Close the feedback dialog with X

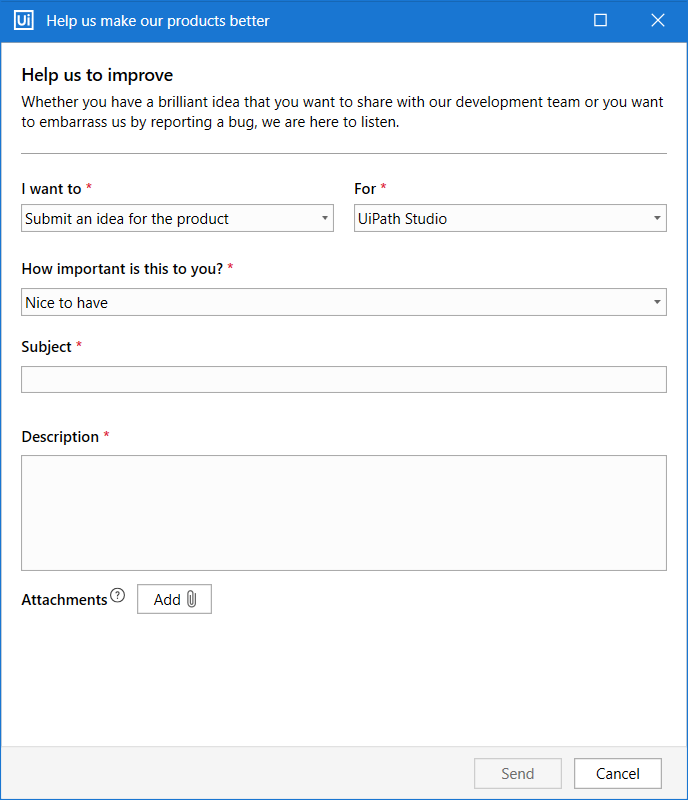(657, 20)
